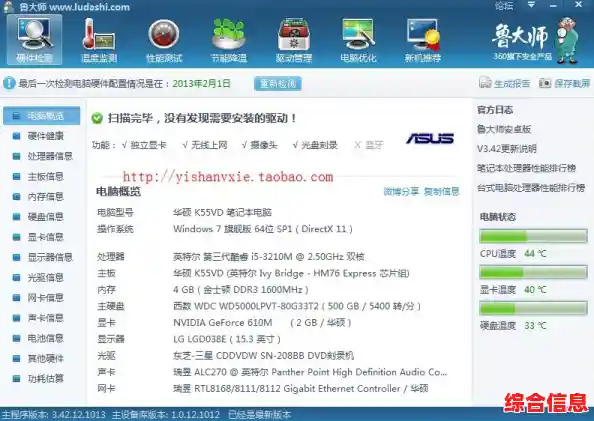Image resolution: width=594 pixels, height=421 pixels.
Task: Open the 温度监测 temperature monitor icon
Action: click(x=99, y=40)
